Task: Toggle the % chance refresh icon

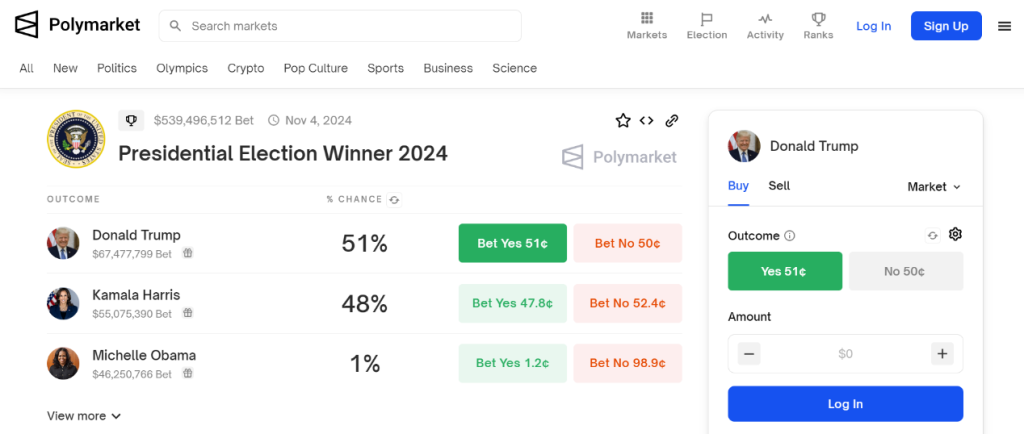Action: [x=393, y=200]
